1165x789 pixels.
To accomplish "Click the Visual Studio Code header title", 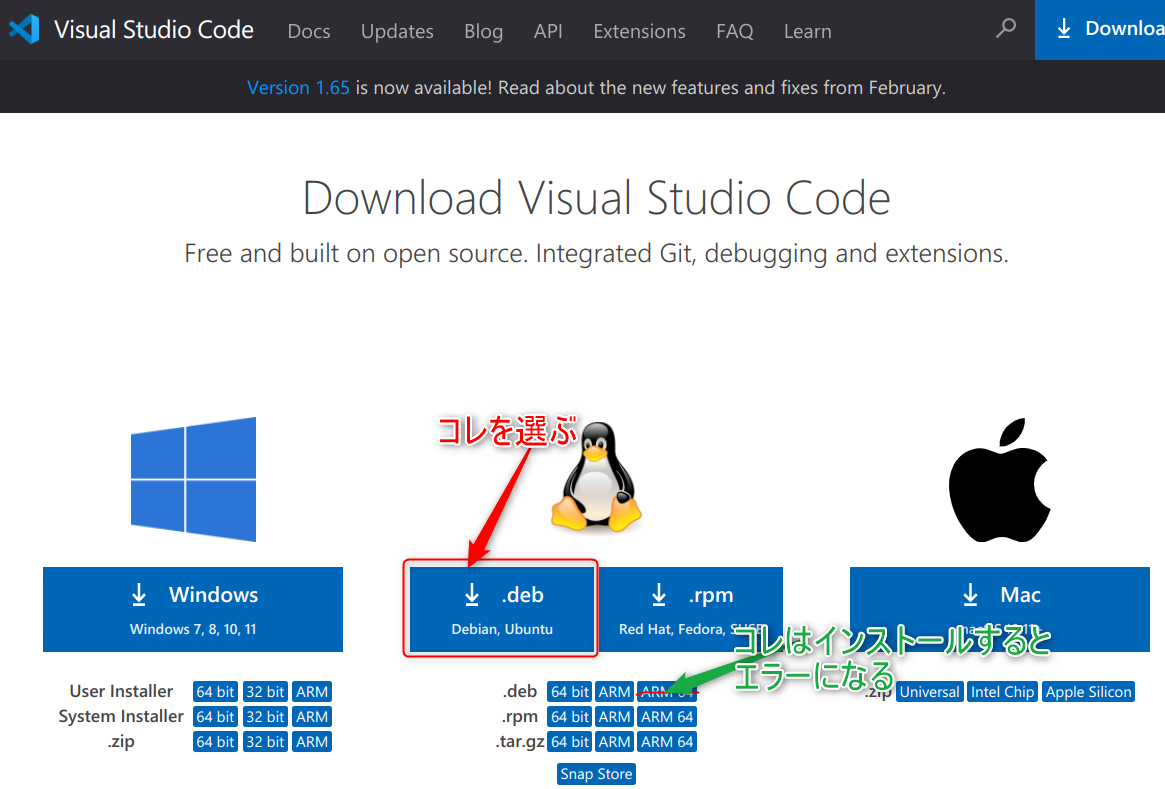I will click(154, 30).
